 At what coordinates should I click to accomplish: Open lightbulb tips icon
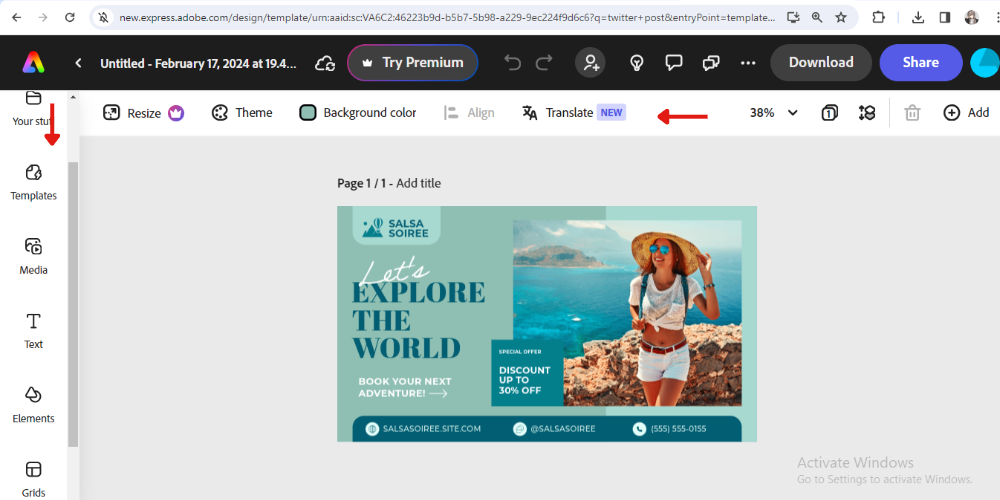click(x=636, y=62)
